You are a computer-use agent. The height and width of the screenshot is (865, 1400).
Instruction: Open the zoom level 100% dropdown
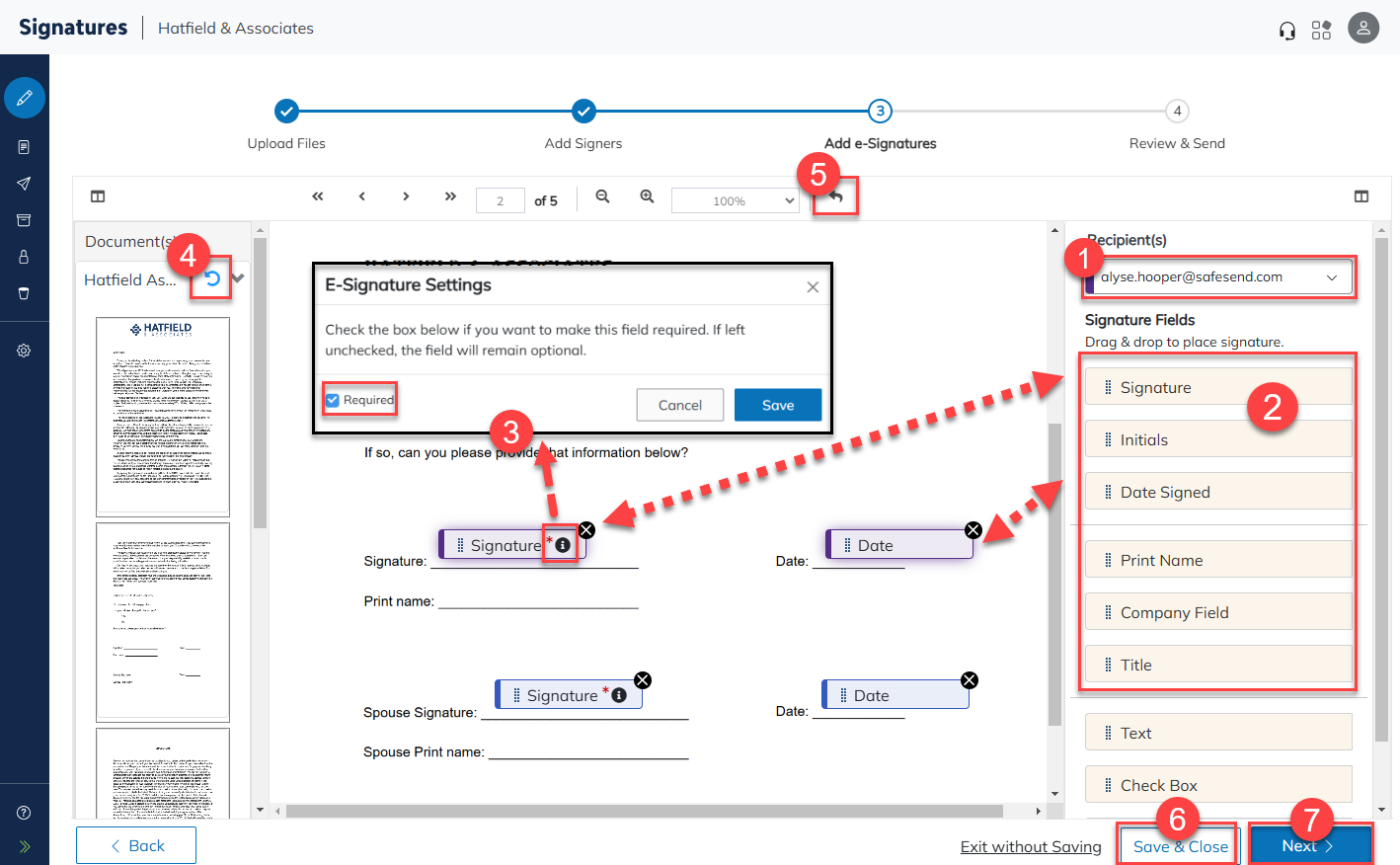tap(735, 200)
